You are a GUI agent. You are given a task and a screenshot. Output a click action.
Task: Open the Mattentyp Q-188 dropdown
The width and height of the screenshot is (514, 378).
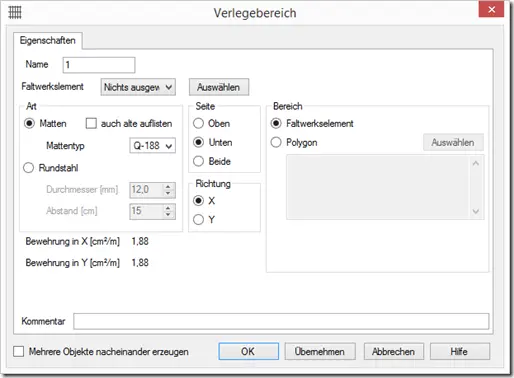152,146
